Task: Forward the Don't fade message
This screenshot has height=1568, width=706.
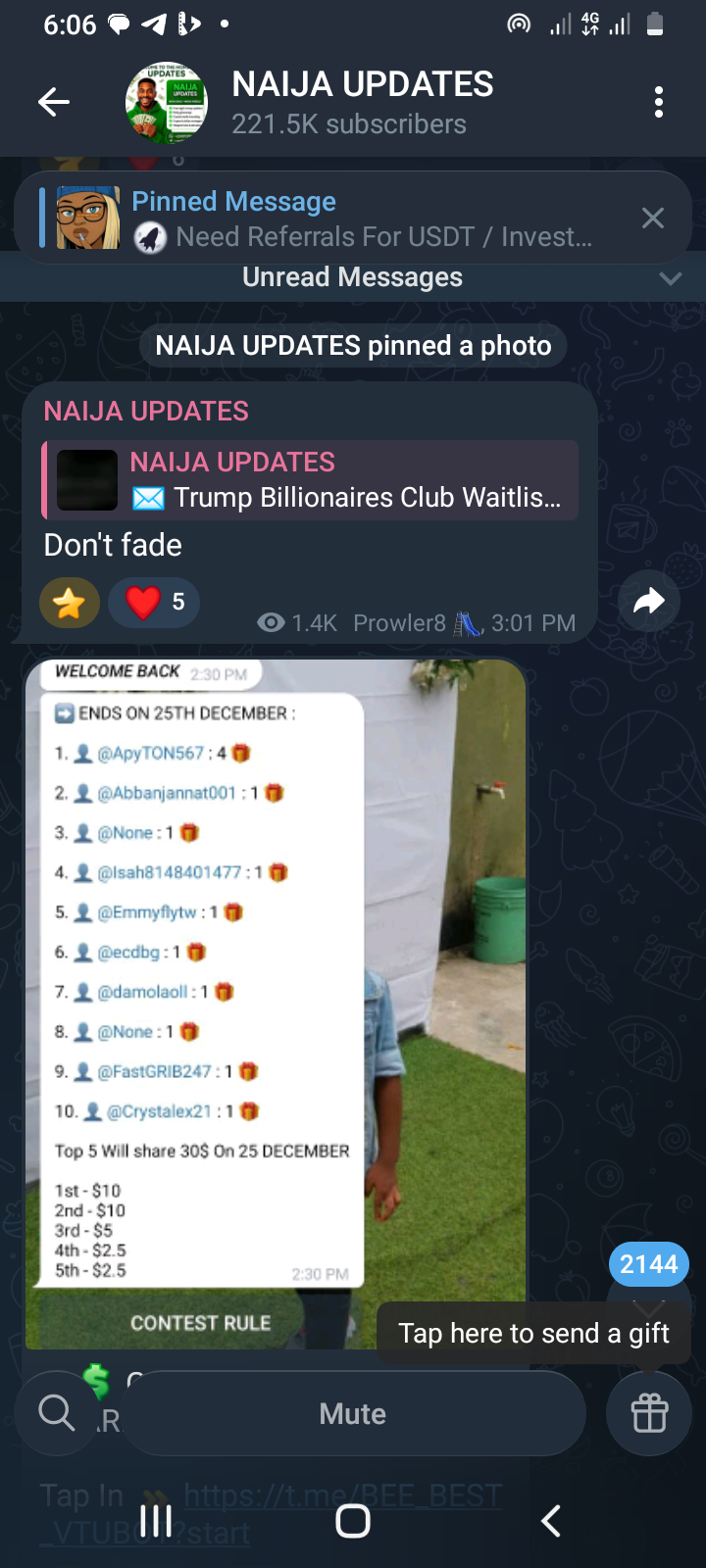Action: tap(649, 602)
